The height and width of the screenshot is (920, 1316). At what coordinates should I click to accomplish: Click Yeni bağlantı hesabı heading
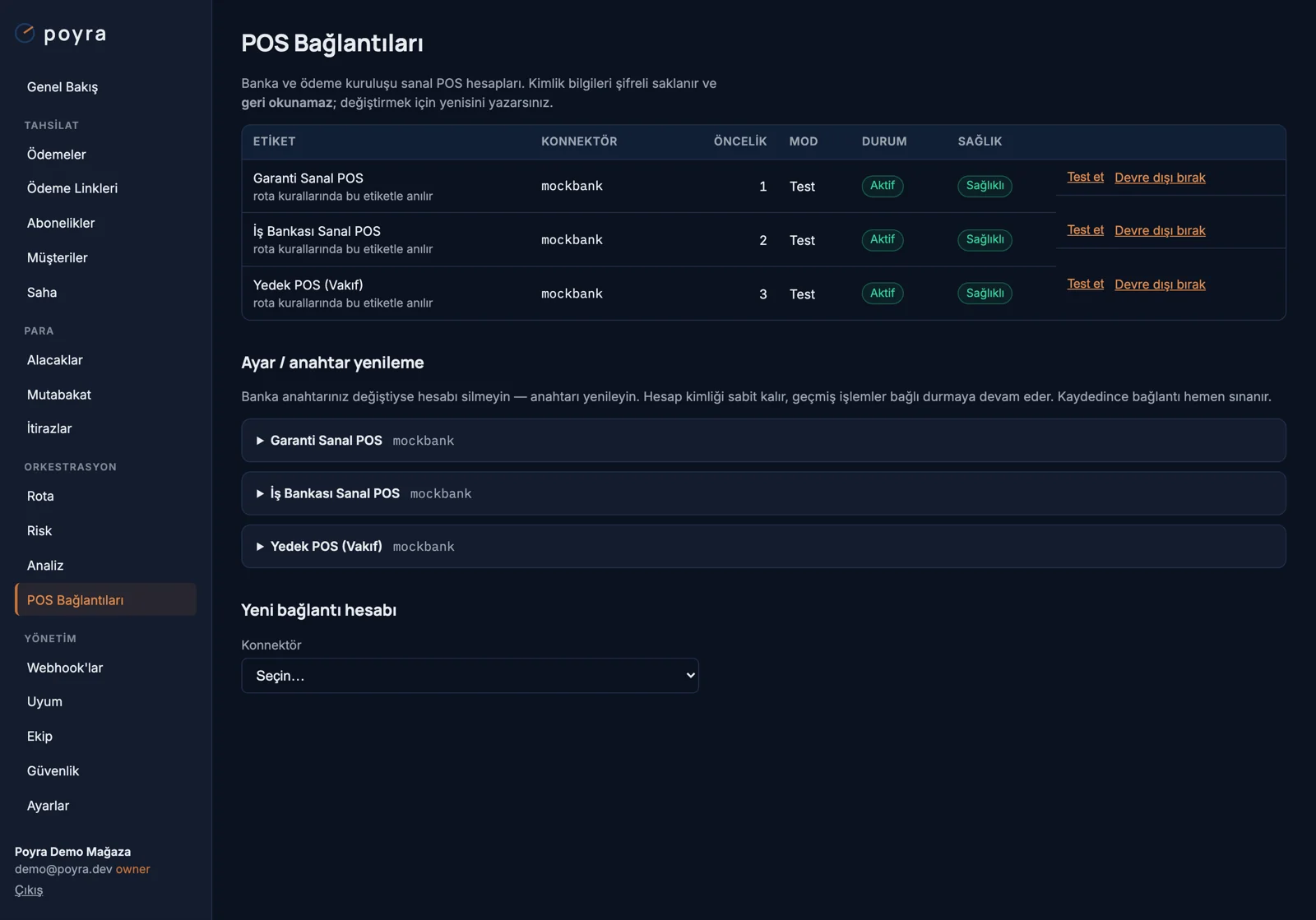[319, 610]
